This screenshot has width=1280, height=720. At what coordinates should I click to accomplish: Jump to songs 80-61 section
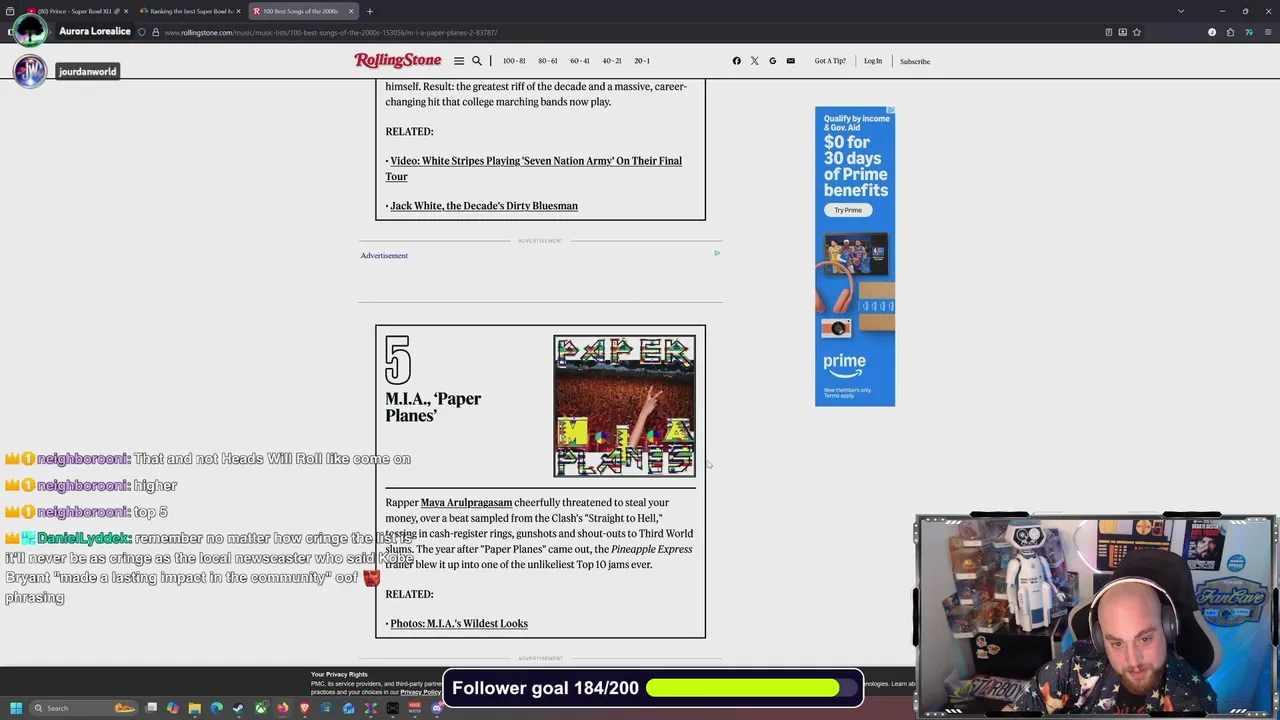[x=548, y=61]
